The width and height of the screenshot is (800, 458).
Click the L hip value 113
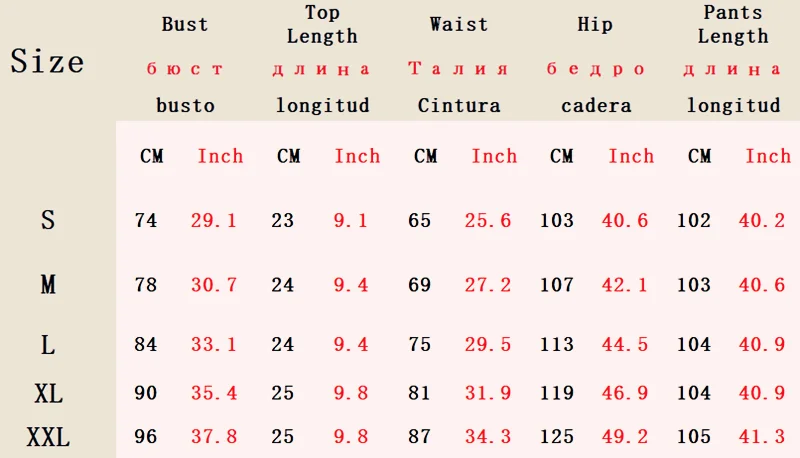click(557, 344)
